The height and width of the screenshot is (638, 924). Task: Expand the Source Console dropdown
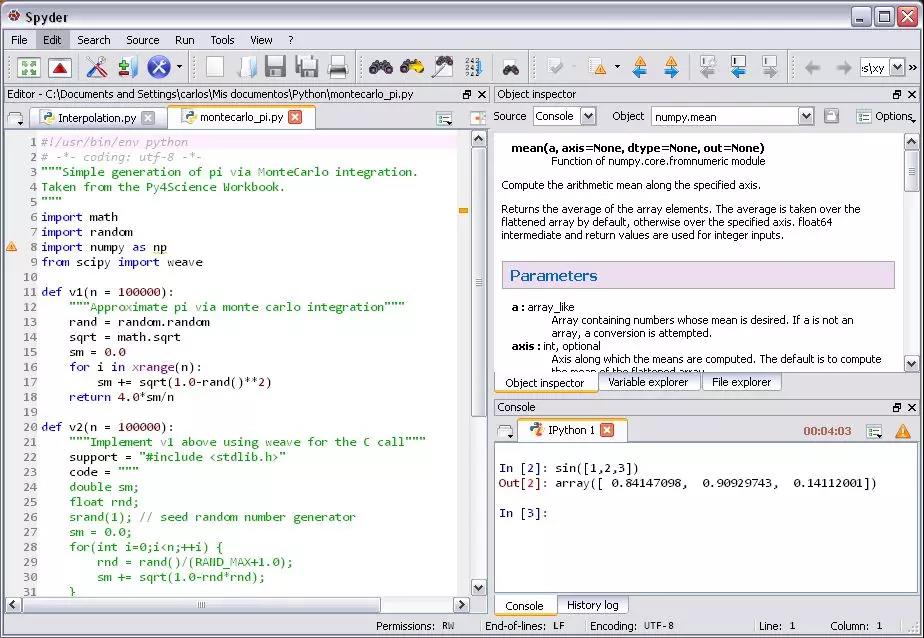tap(588, 116)
